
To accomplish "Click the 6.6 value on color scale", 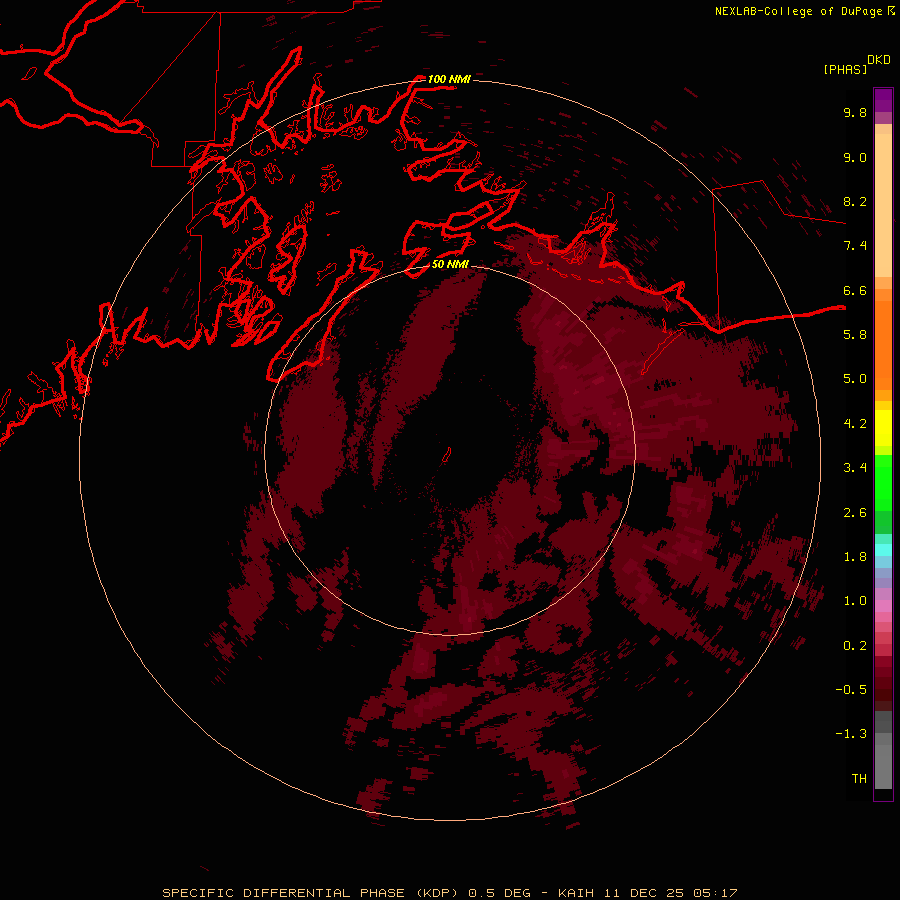I will coord(855,290).
